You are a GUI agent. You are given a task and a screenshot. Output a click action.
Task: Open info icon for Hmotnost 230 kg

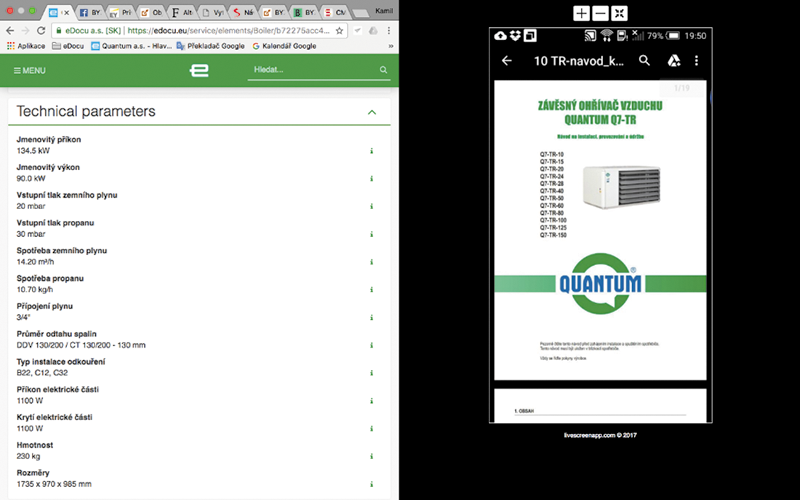click(372, 456)
